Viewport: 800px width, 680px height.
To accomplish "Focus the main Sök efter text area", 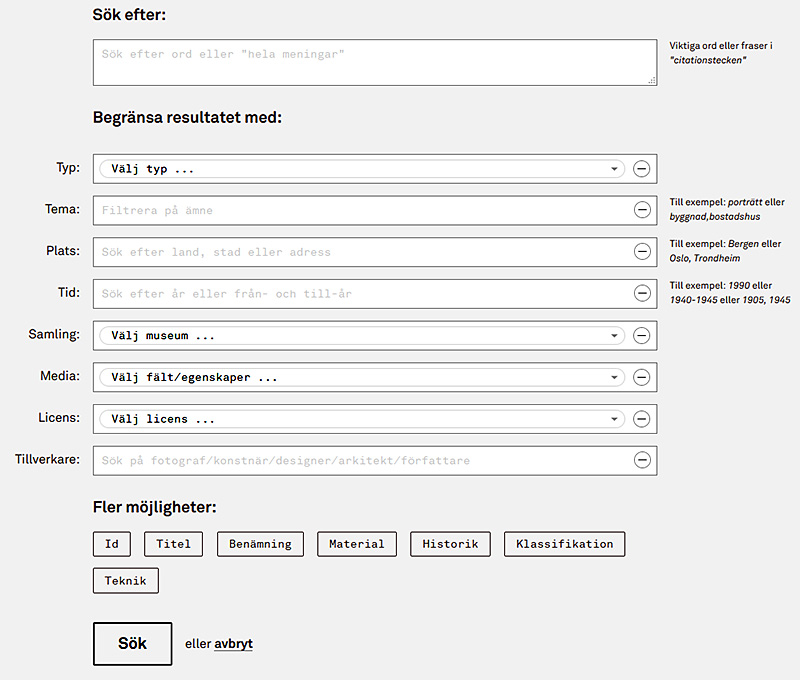I will (x=375, y=63).
